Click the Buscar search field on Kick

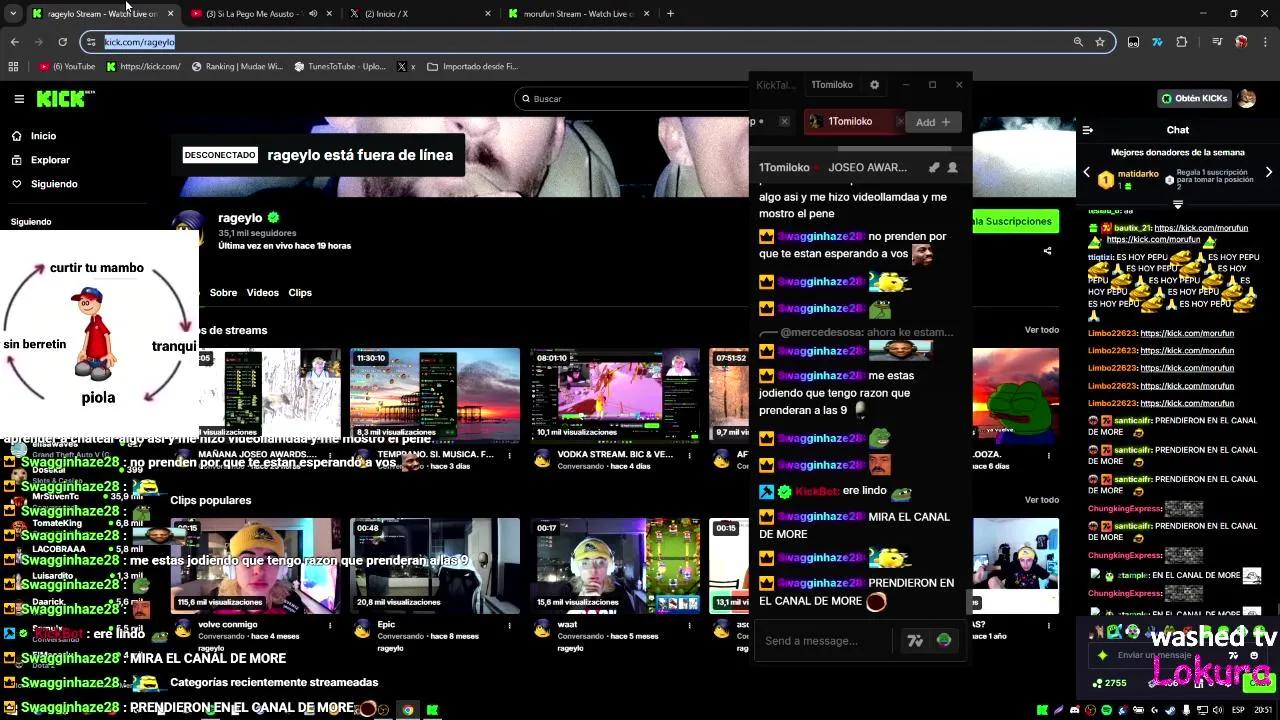tap(632, 99)
